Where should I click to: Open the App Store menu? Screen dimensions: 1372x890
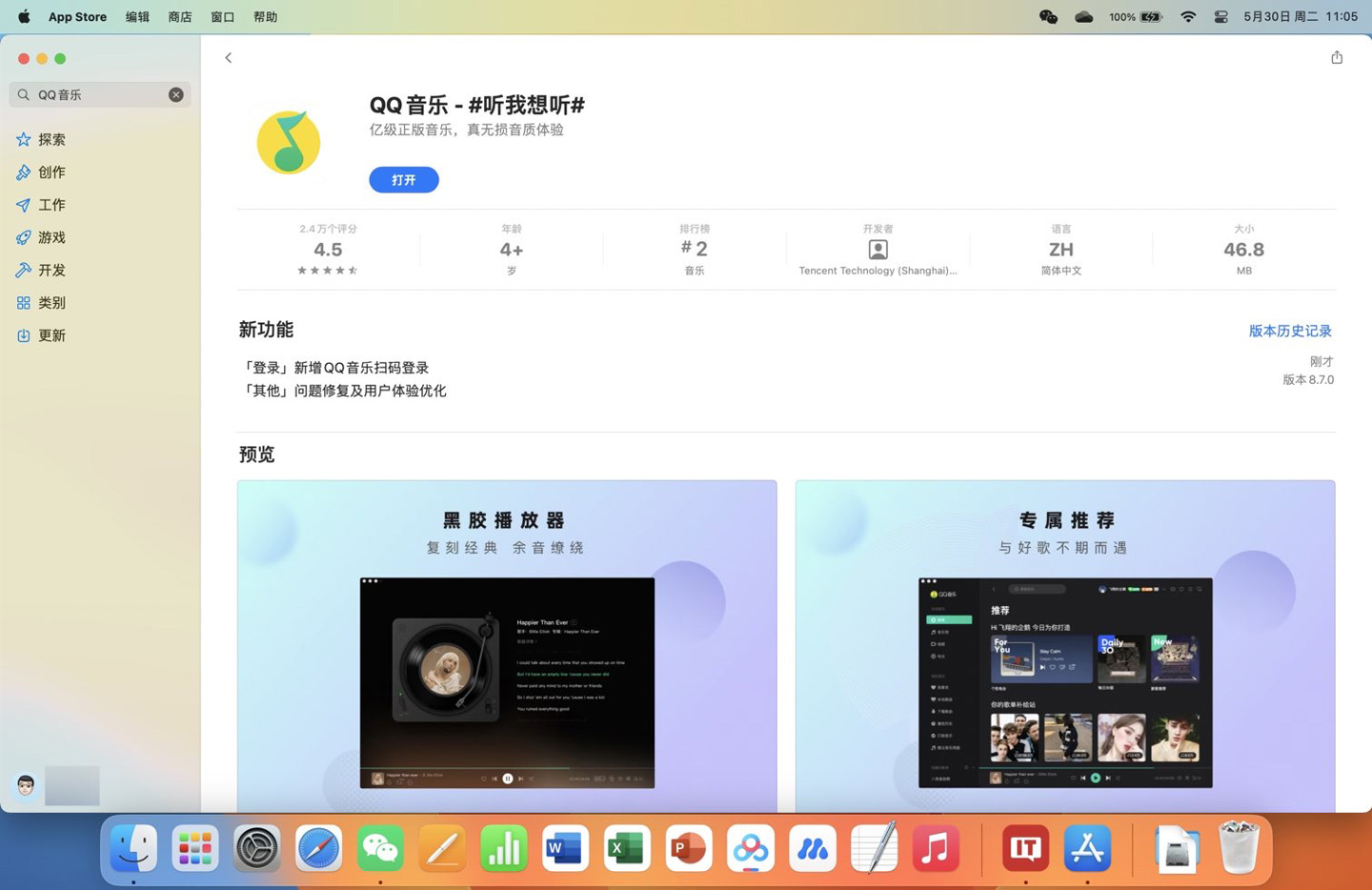(x=77, y=16)
